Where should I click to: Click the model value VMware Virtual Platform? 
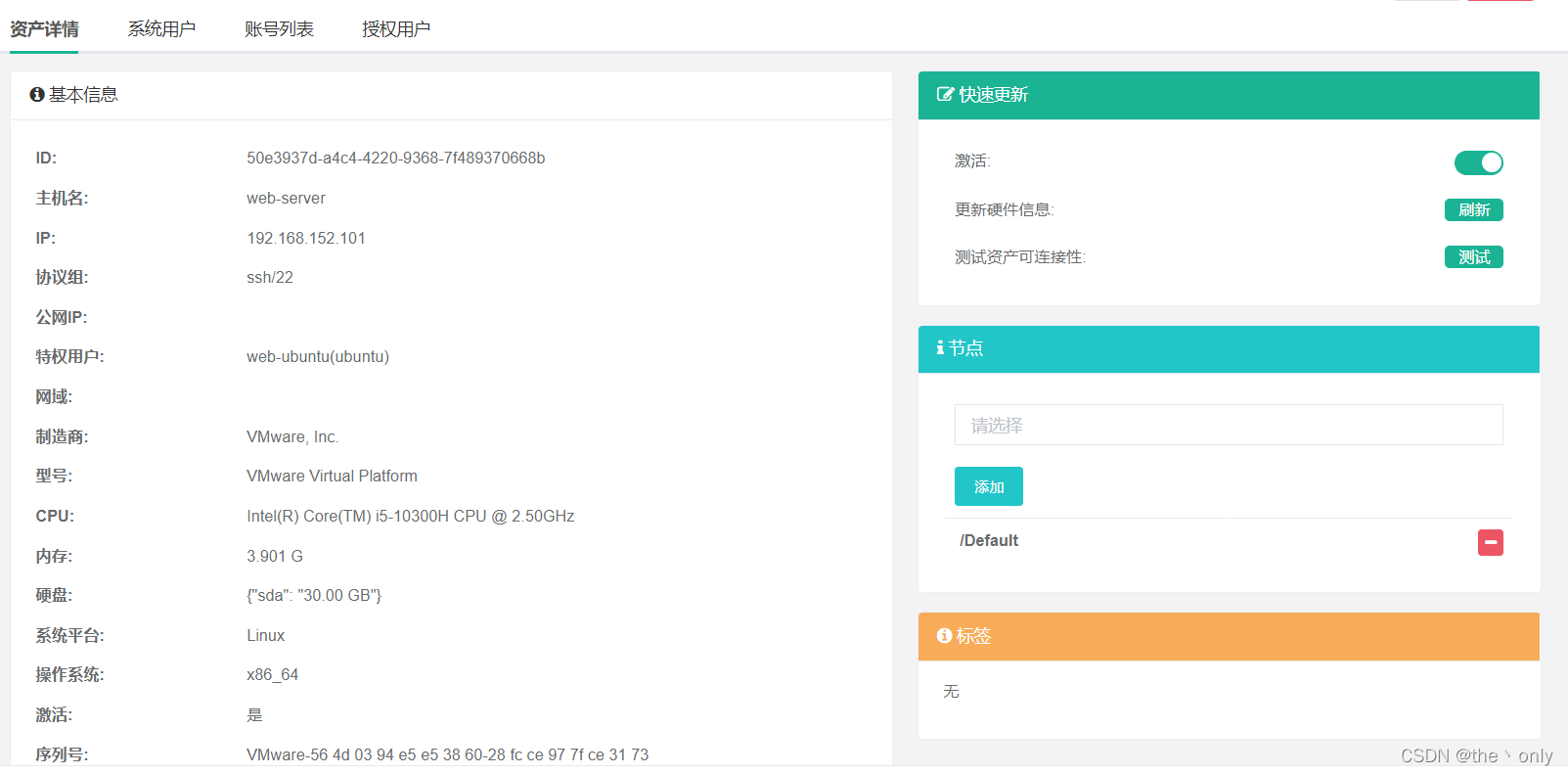click(x=332, y=477)
